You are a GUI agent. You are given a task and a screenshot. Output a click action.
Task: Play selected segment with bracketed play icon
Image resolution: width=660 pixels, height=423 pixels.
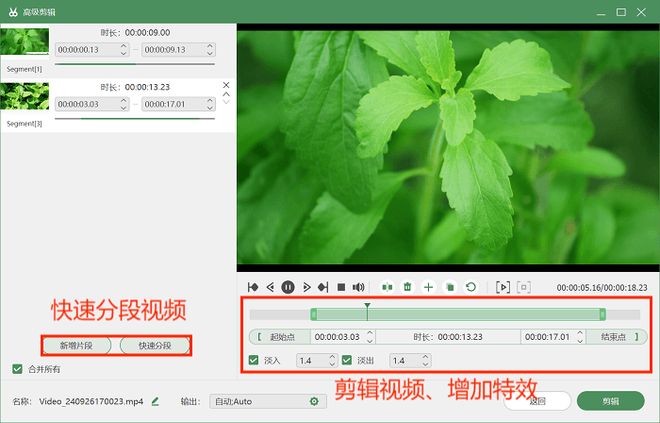click(x=503, y=287)
